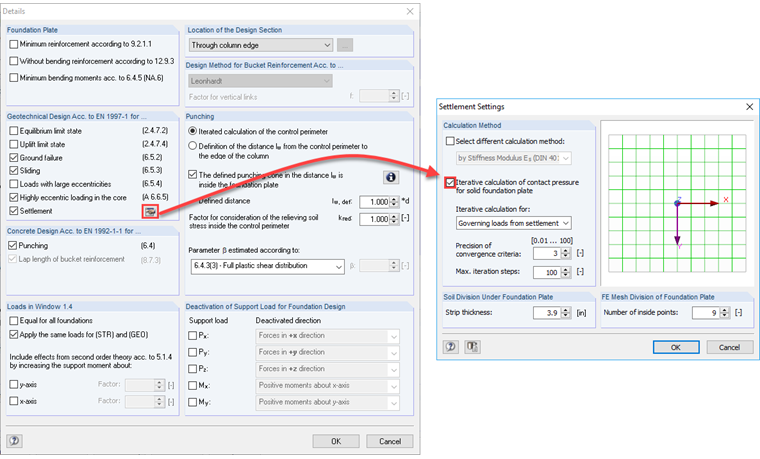
Task: Close the Settlement Settings dialog
Action: pos(749,107)
